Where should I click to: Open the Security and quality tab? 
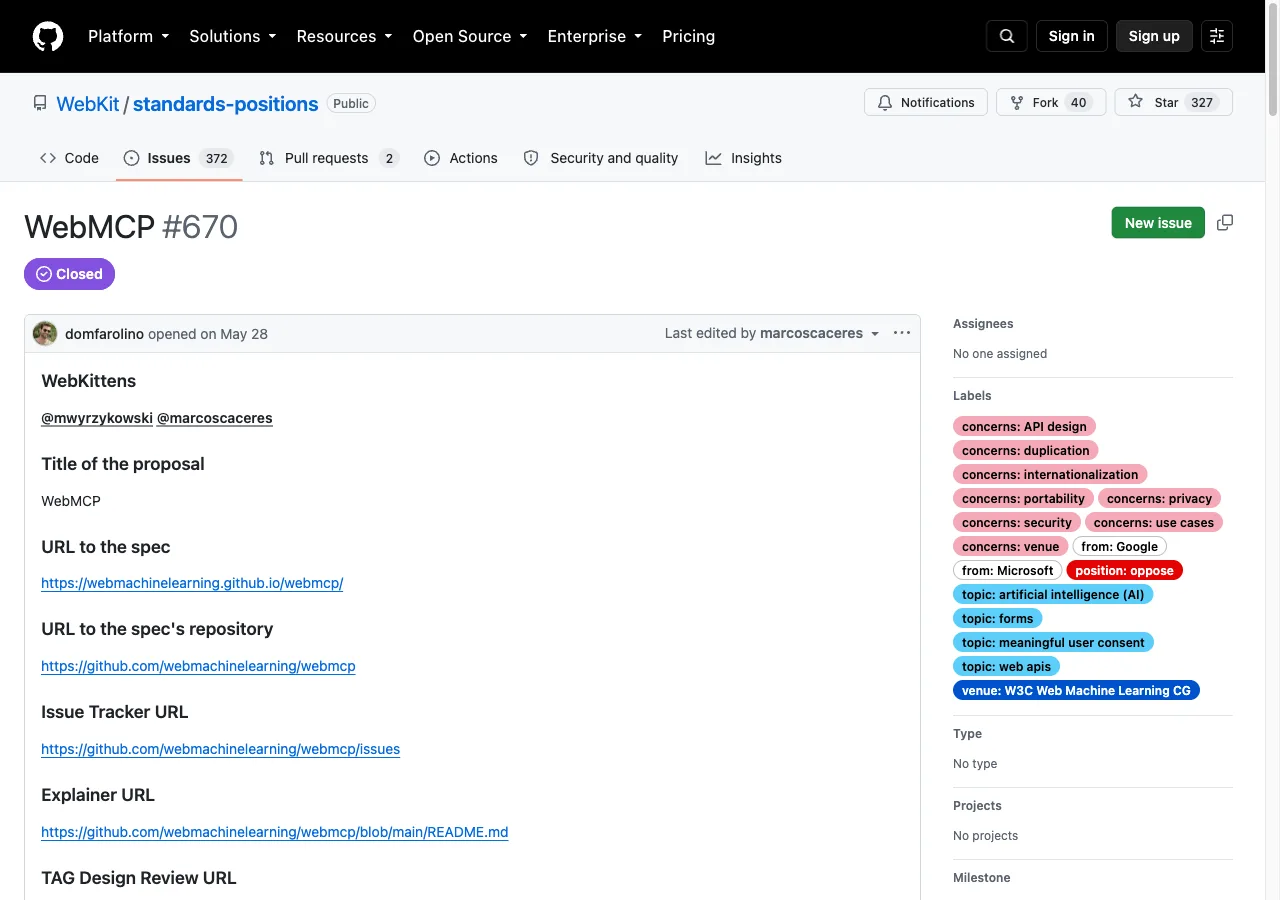[601, 158]
